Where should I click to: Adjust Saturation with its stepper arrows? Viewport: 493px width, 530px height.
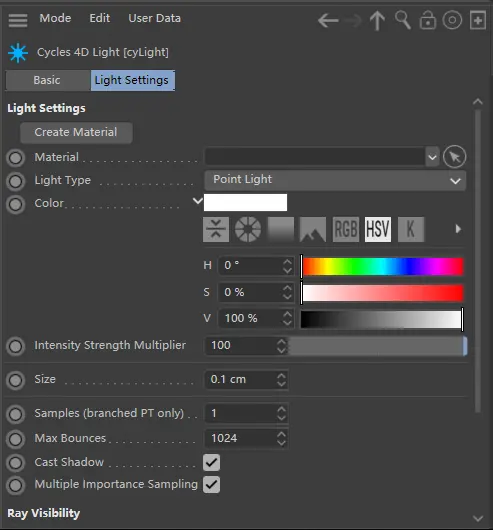tap(288, 292)
